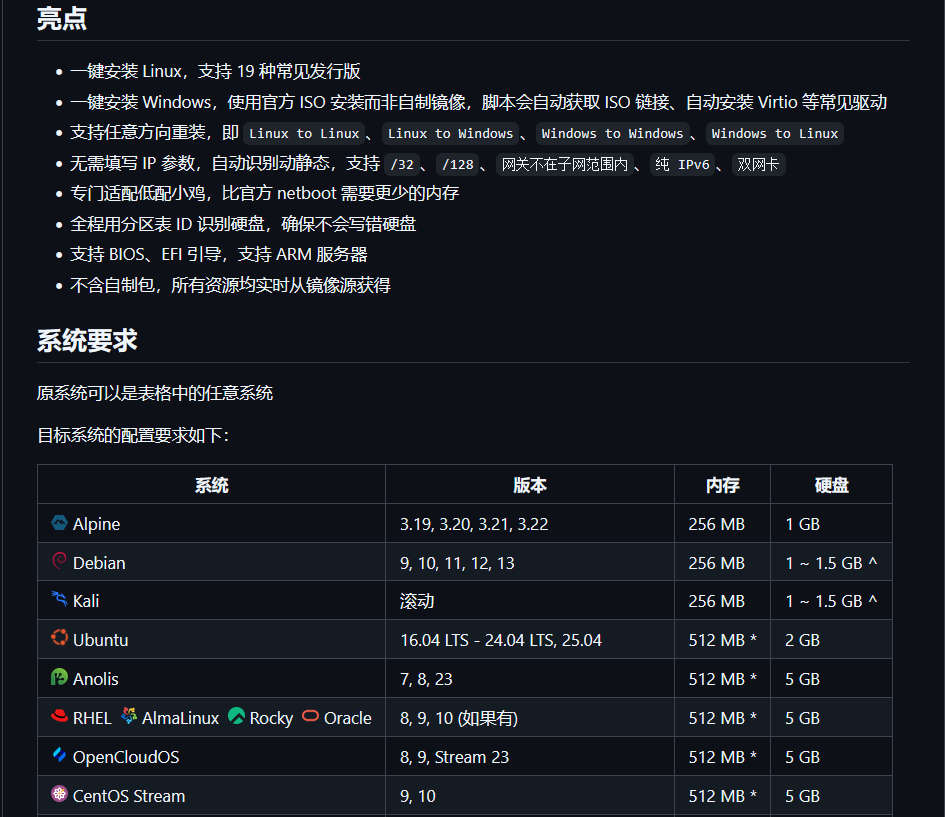Click the 'Rocky' name text
This screenshot has height=817, width=945.
271,718
